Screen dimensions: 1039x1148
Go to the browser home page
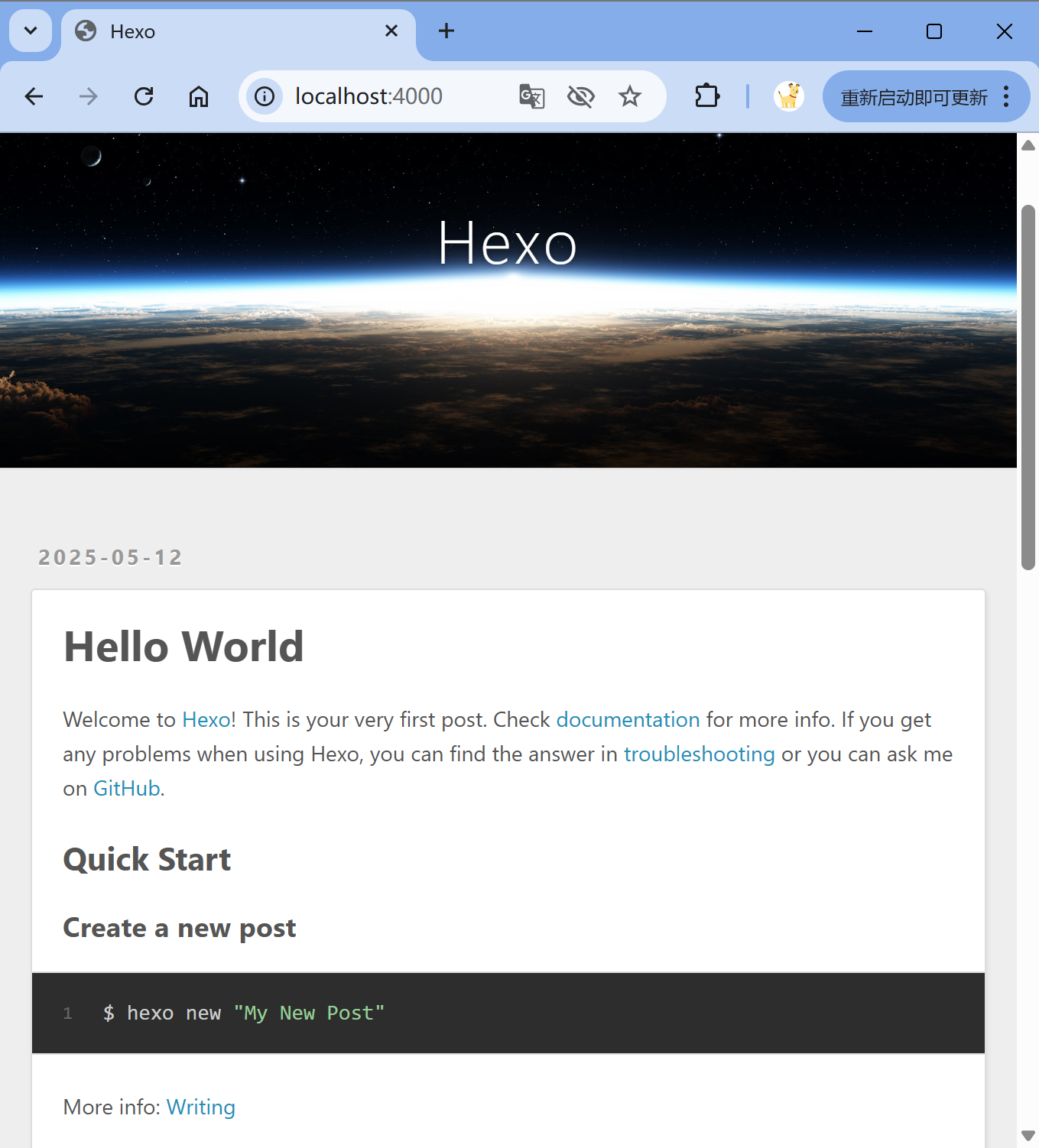[199, 96]
